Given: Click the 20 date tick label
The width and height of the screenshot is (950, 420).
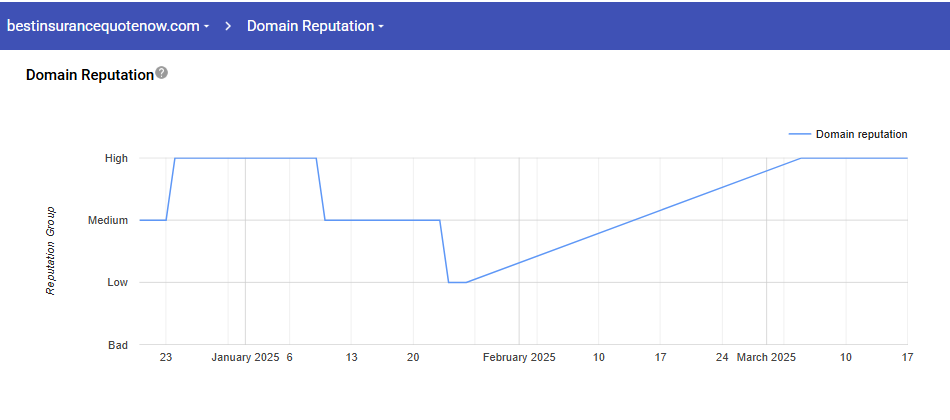Looking at the screenshot, I should tap(413, 357).
